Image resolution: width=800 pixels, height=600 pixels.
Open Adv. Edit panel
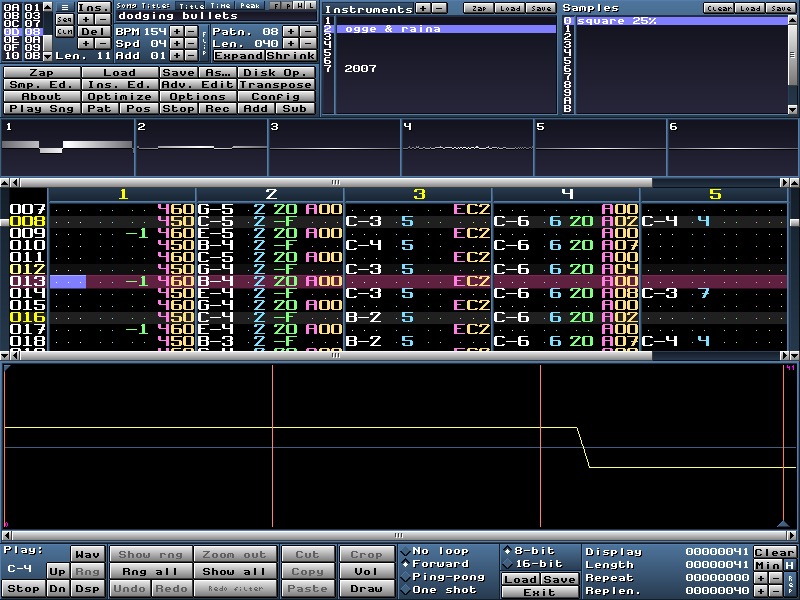point(197,85)
